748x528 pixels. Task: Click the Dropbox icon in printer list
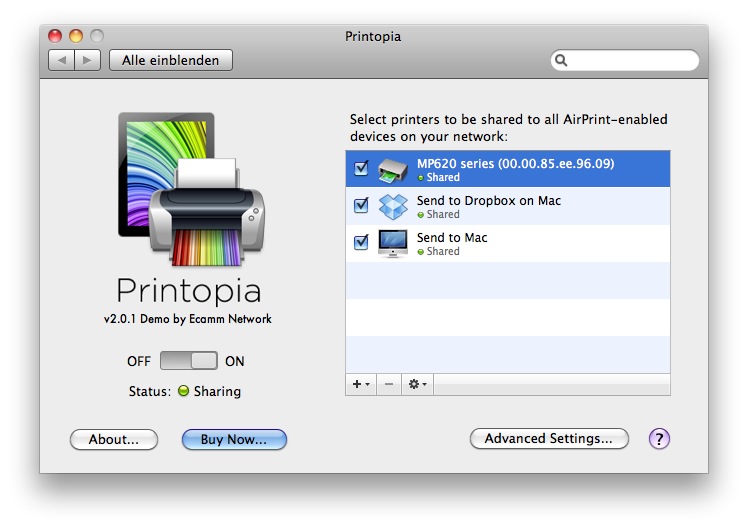point(393,206)
